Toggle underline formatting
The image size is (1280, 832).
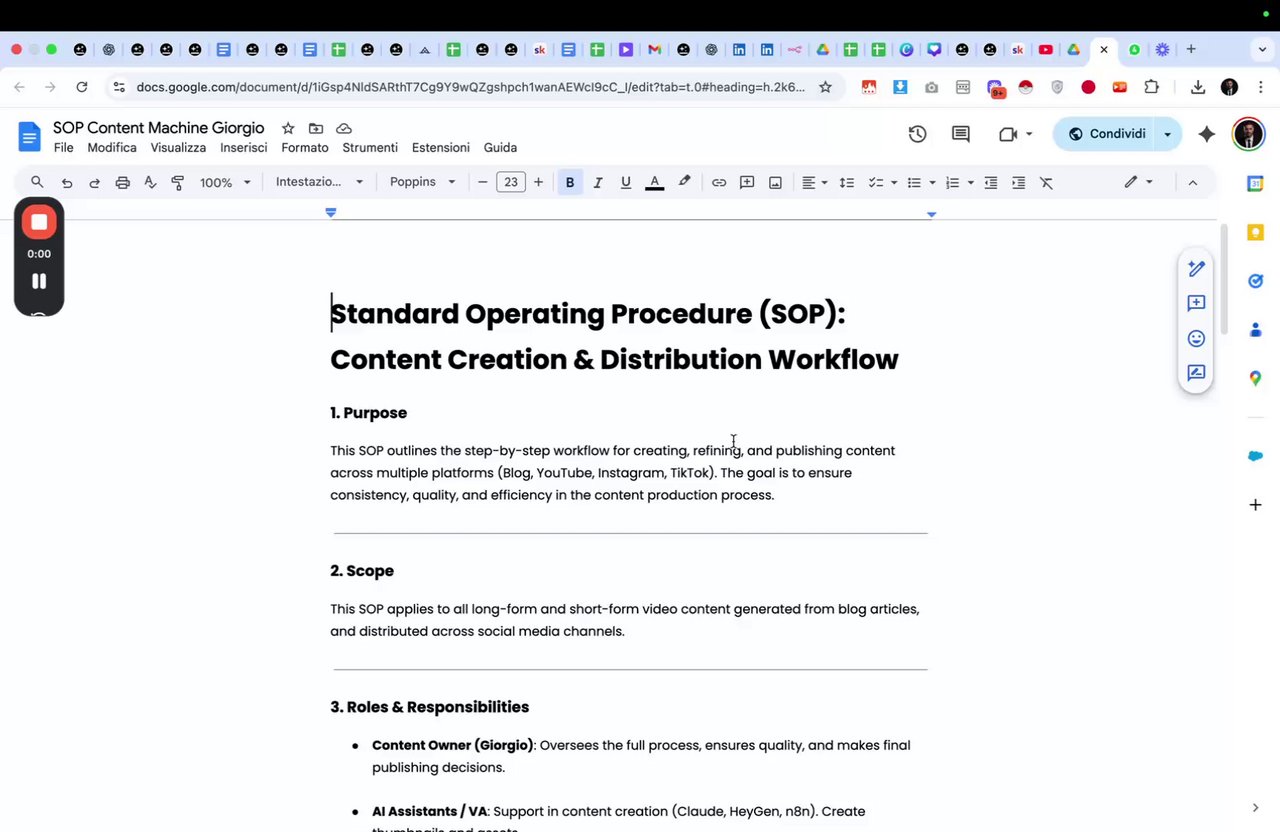(x=626, y=182)
